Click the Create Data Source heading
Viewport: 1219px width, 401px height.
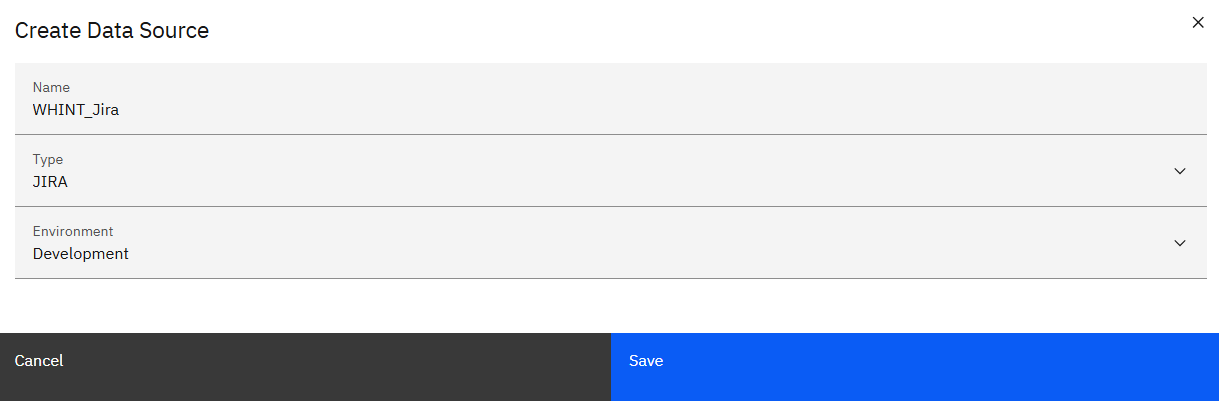coord(112,31)
